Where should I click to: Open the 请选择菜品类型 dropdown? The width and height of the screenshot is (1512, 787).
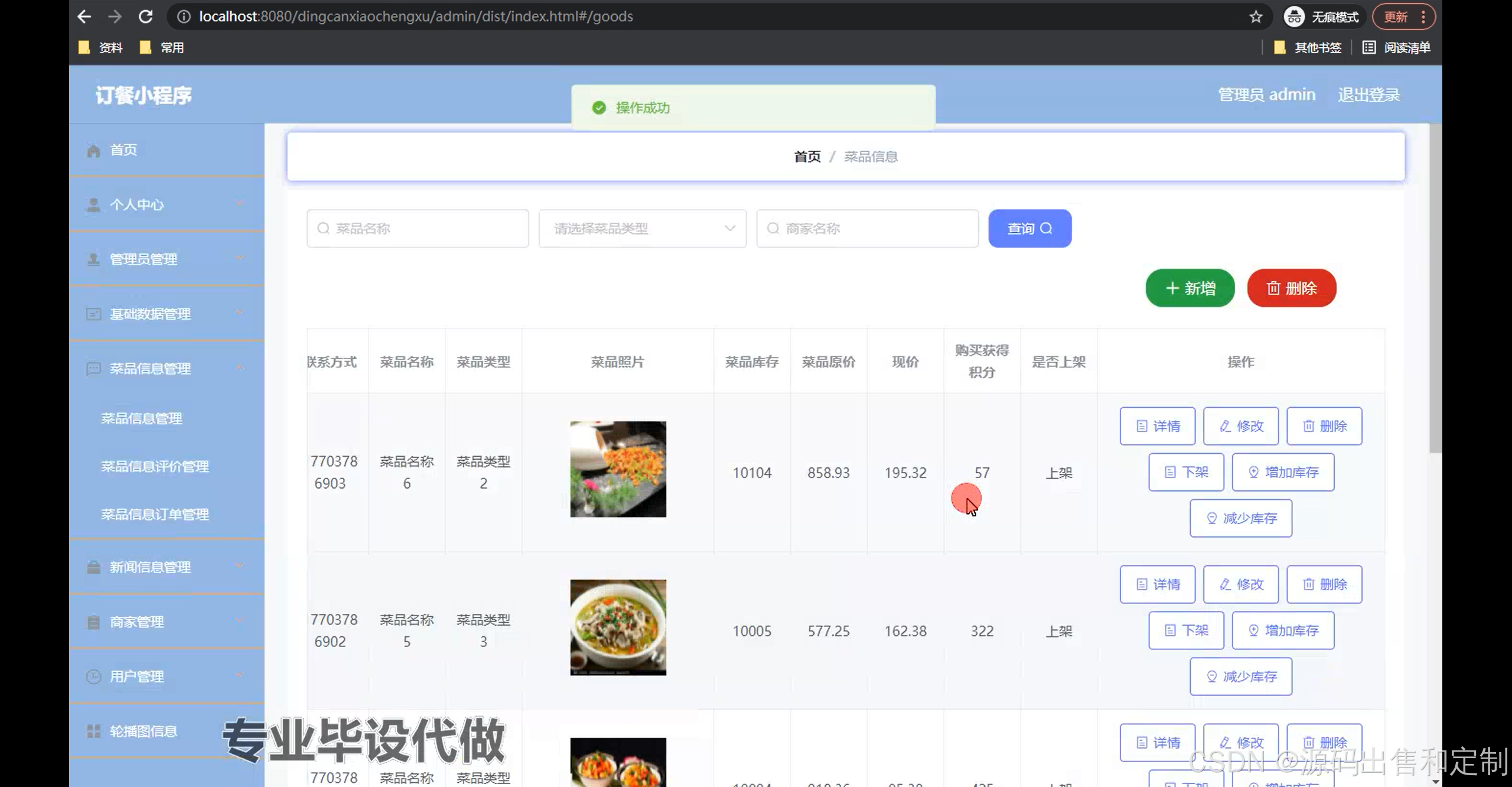click(642, 229)
